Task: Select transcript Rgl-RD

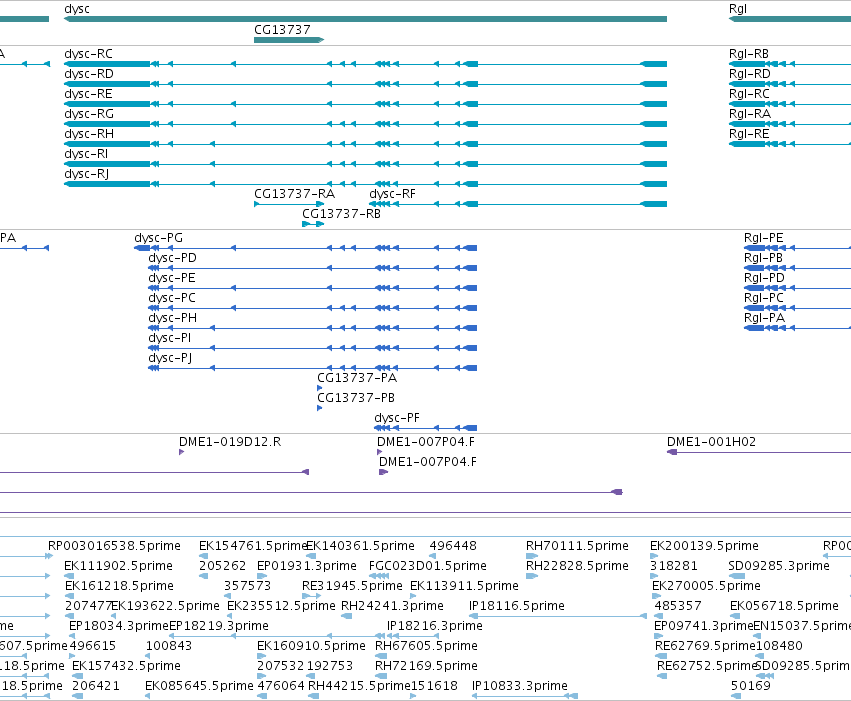Action: 790,84
